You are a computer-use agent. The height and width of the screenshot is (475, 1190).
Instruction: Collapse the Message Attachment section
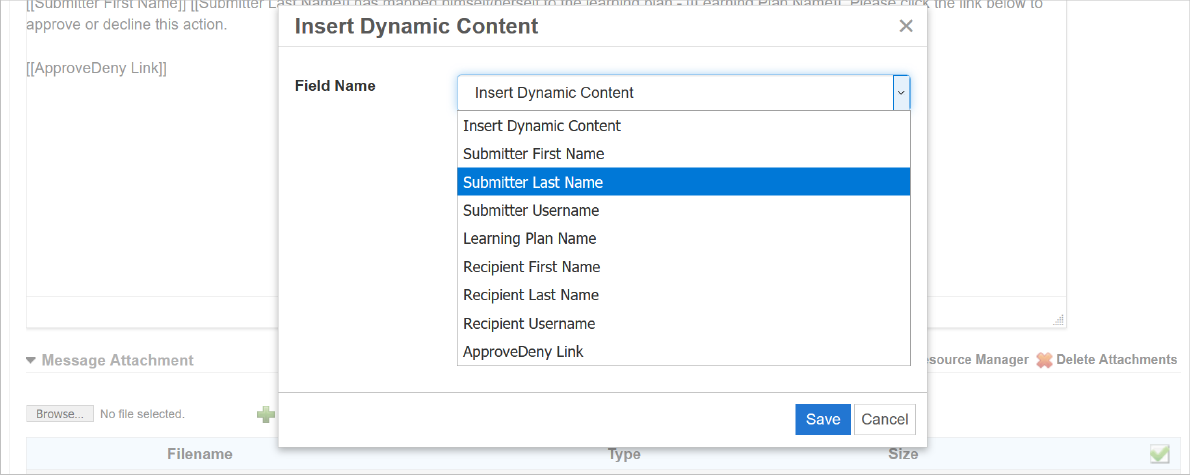pos(31,360)
